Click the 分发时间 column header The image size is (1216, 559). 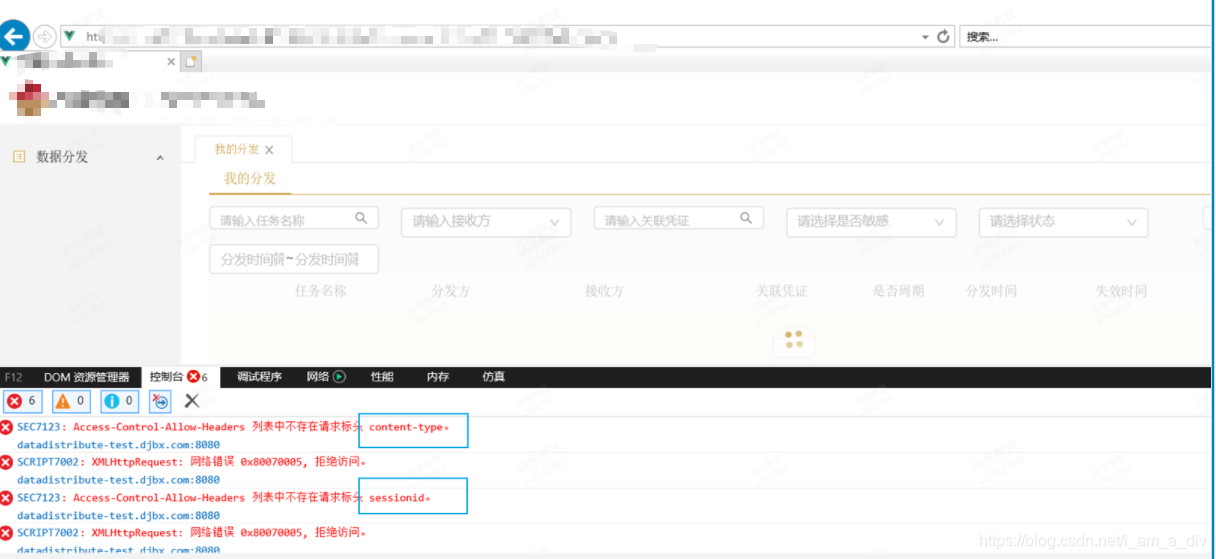pos(991,291)
